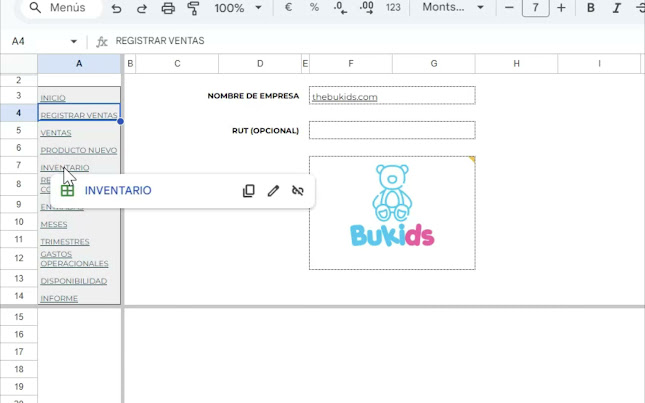Select row 15 header
645x403 pixels.
pyautogui.click(x=19, y=317)
